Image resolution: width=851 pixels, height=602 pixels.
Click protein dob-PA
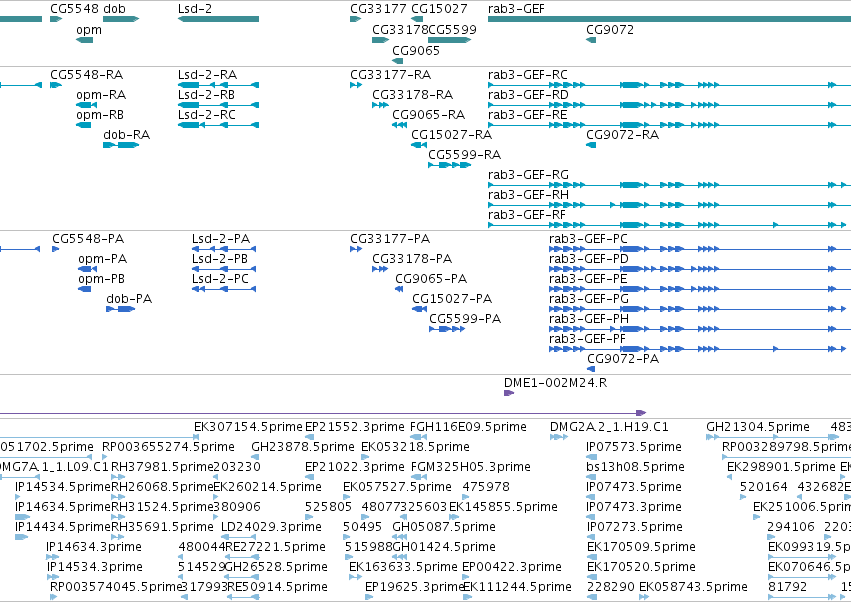pos(129,299)
